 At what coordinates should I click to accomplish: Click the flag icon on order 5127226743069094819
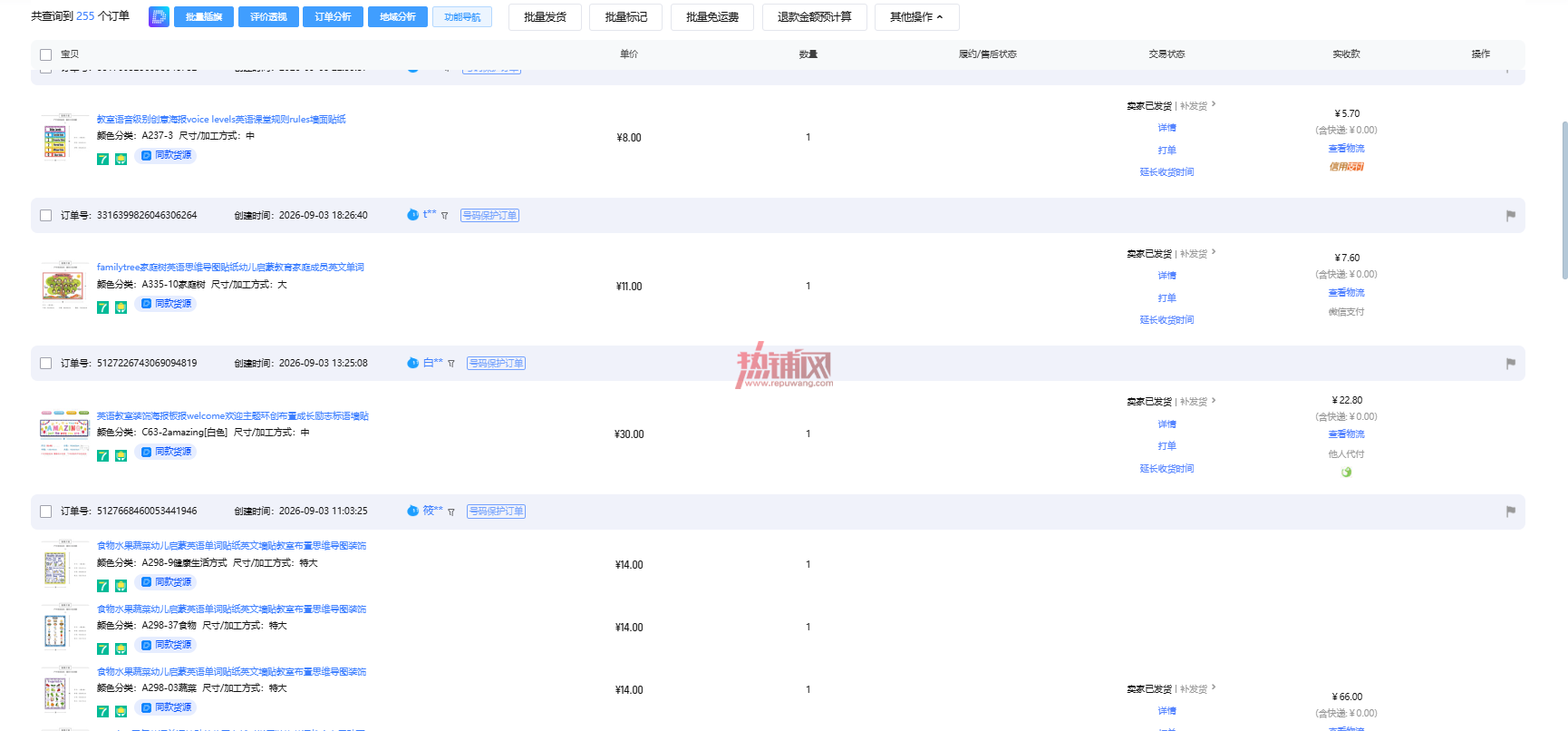tap(1510, 364)
